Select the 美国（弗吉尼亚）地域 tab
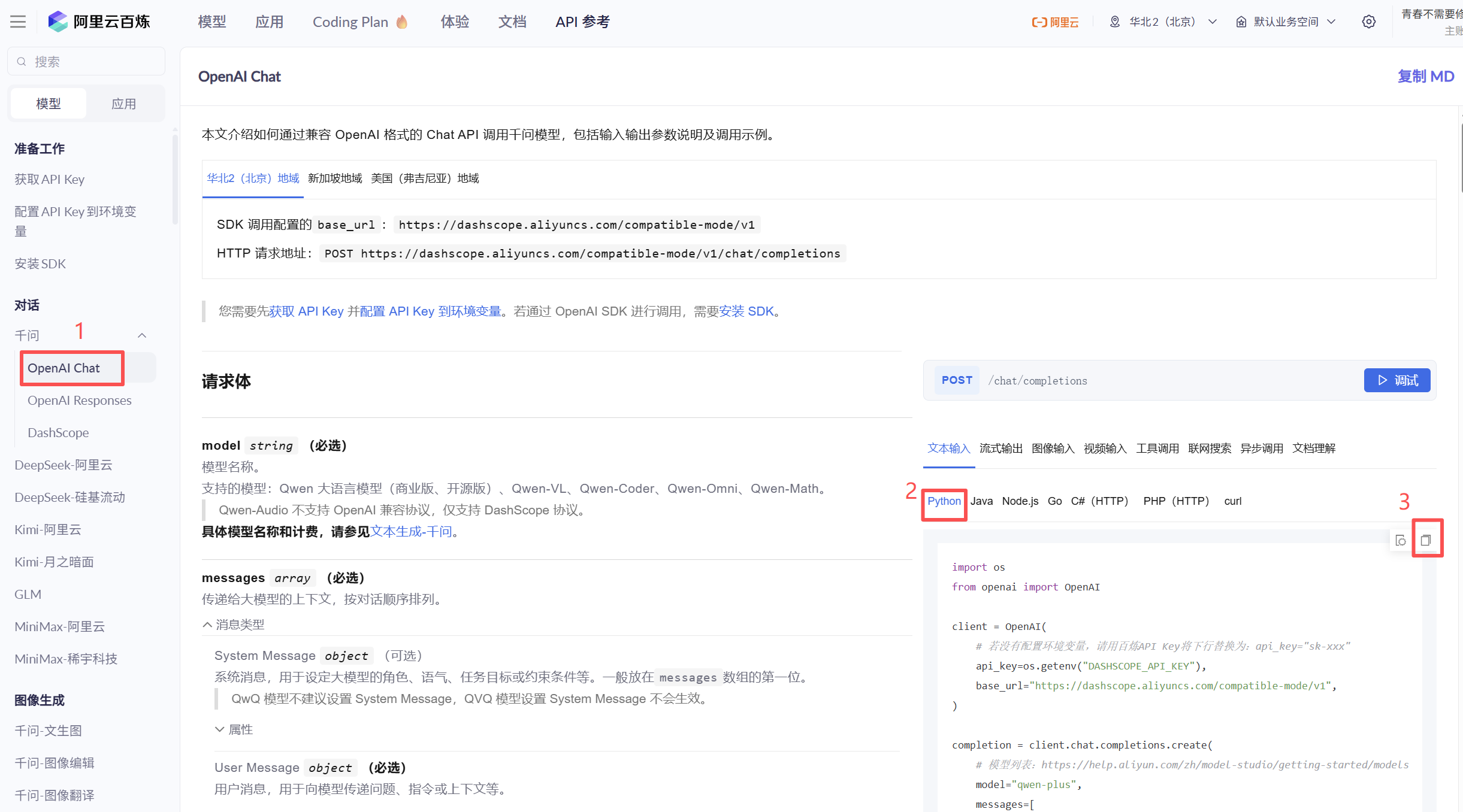Image resolution: width=1463 pixels, height=812 pixels. point(425,178)
